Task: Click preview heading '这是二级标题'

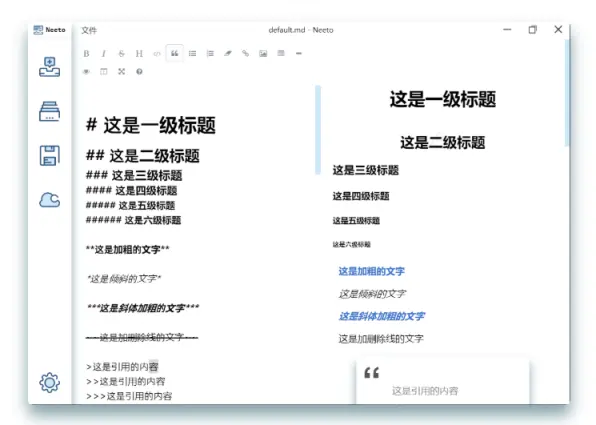Action: point(442,143)
